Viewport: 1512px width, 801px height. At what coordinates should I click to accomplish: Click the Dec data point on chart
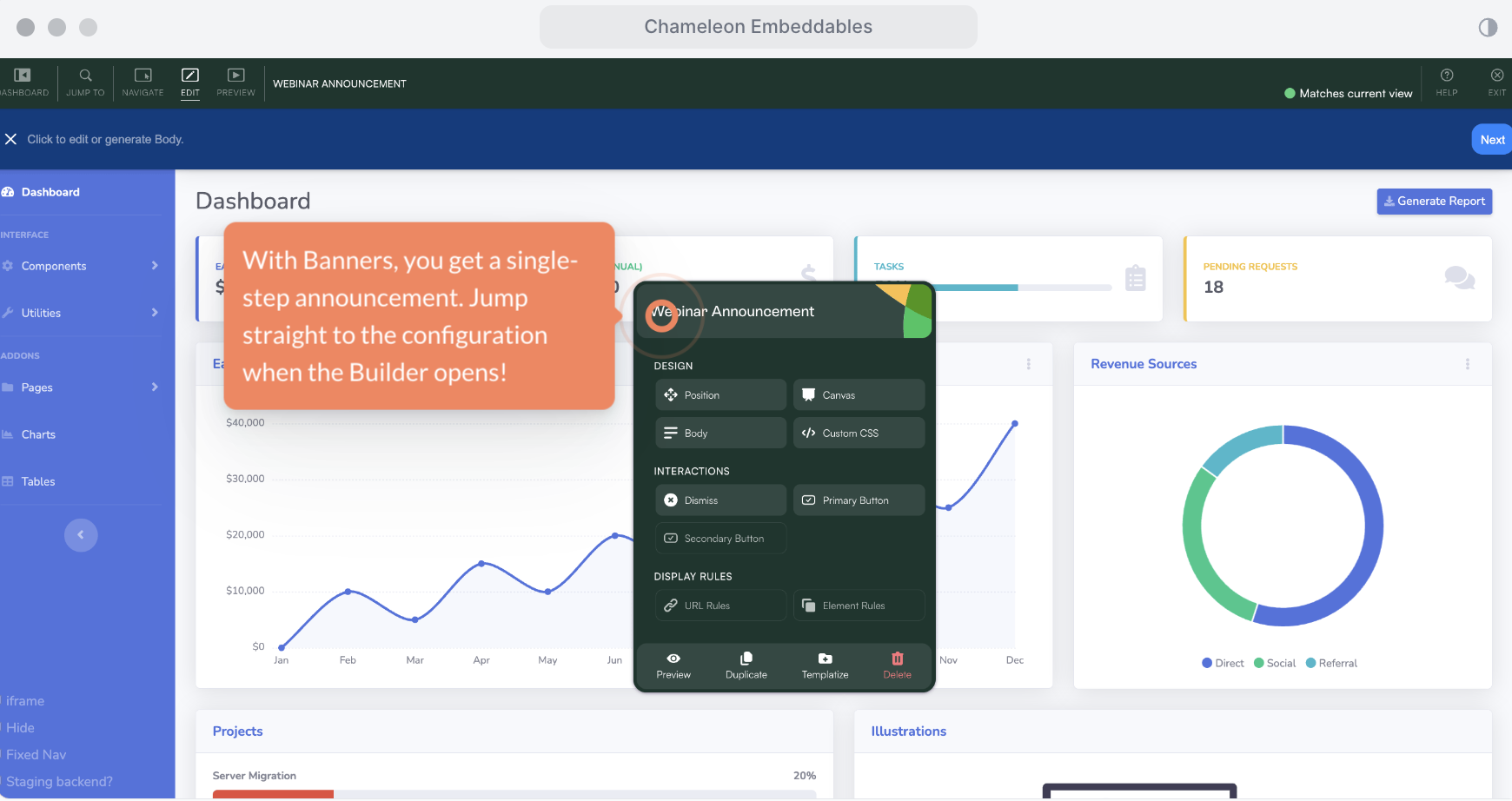click(1015, 424)
